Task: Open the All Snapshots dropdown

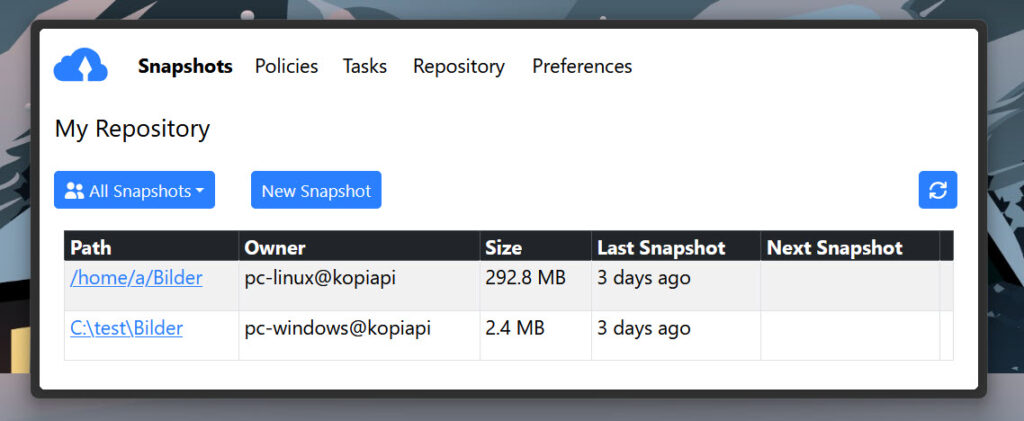Action: [134, 190]
